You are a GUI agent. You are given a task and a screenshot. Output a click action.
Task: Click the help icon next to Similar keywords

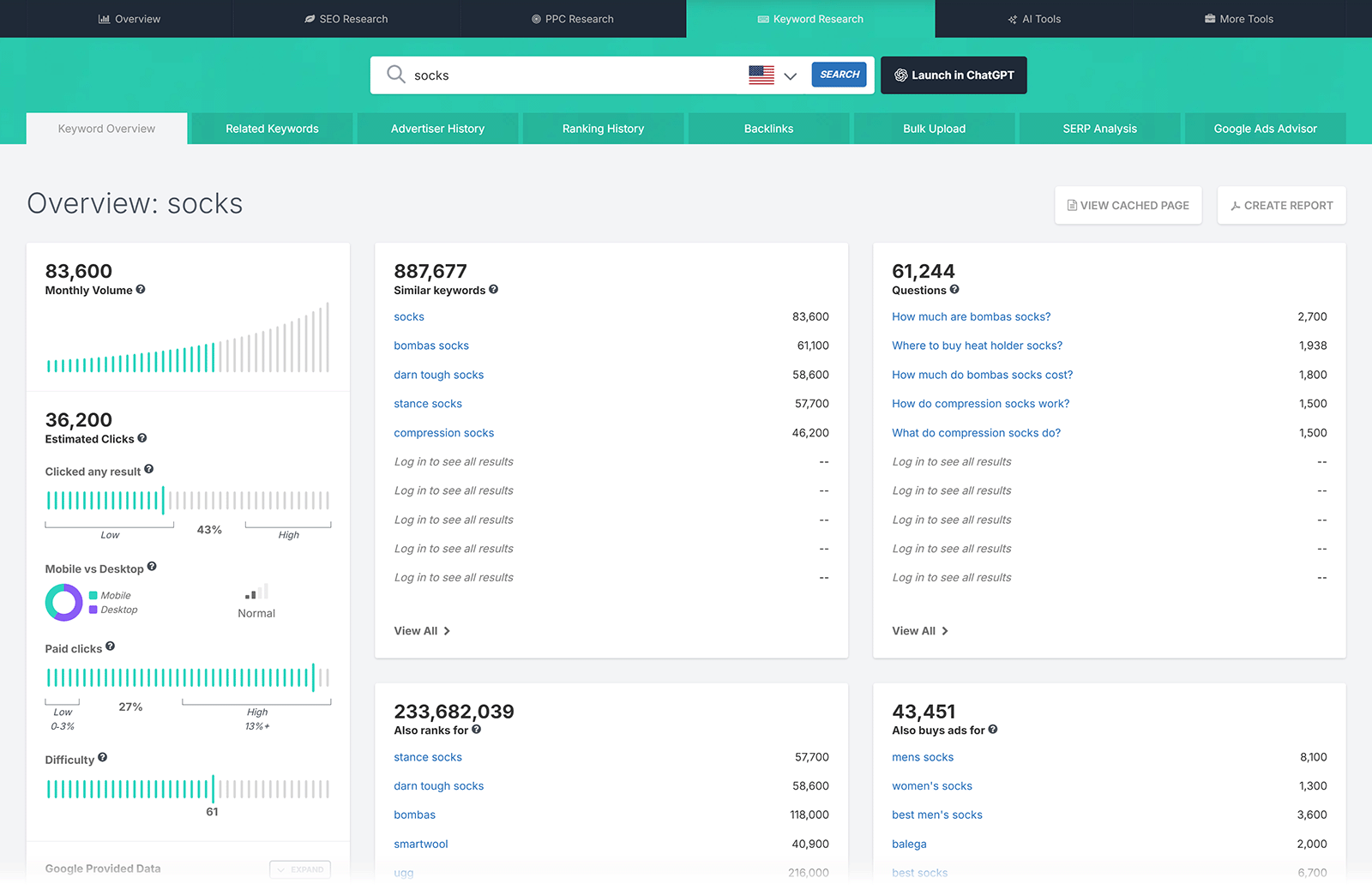[494, 290]
